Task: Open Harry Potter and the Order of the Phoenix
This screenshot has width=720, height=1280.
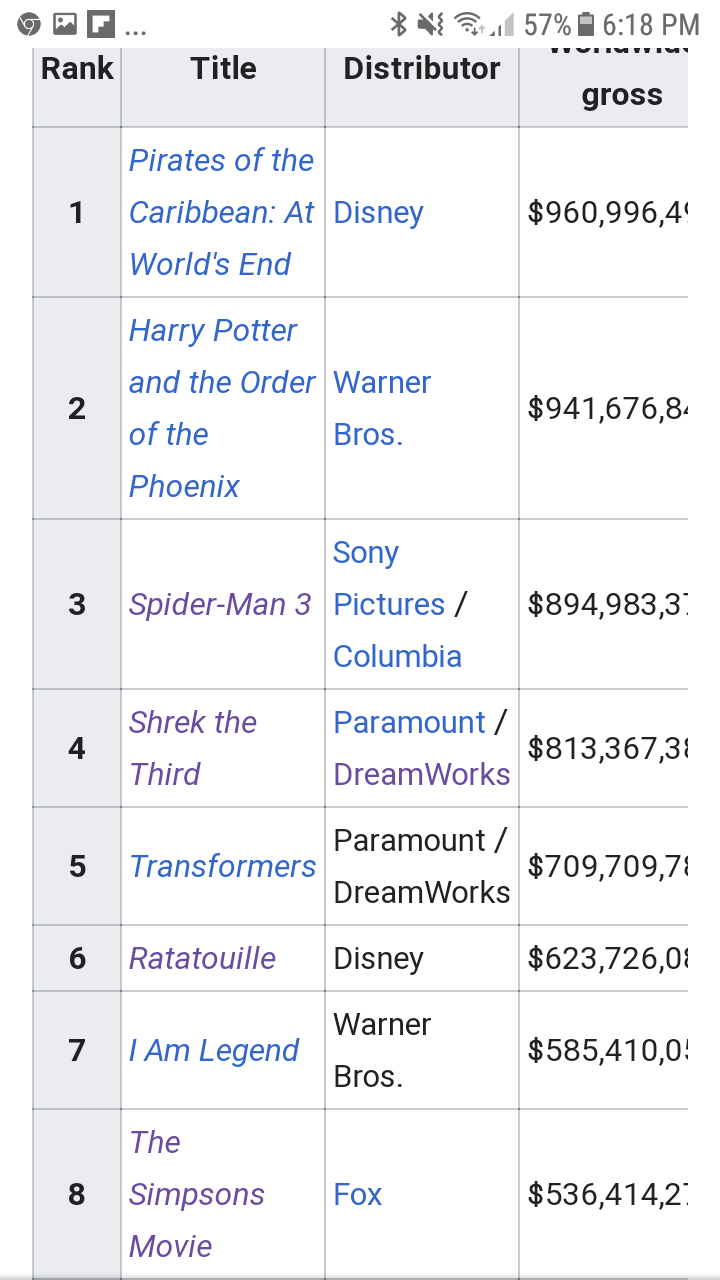Action: click(x=221, y=408)
